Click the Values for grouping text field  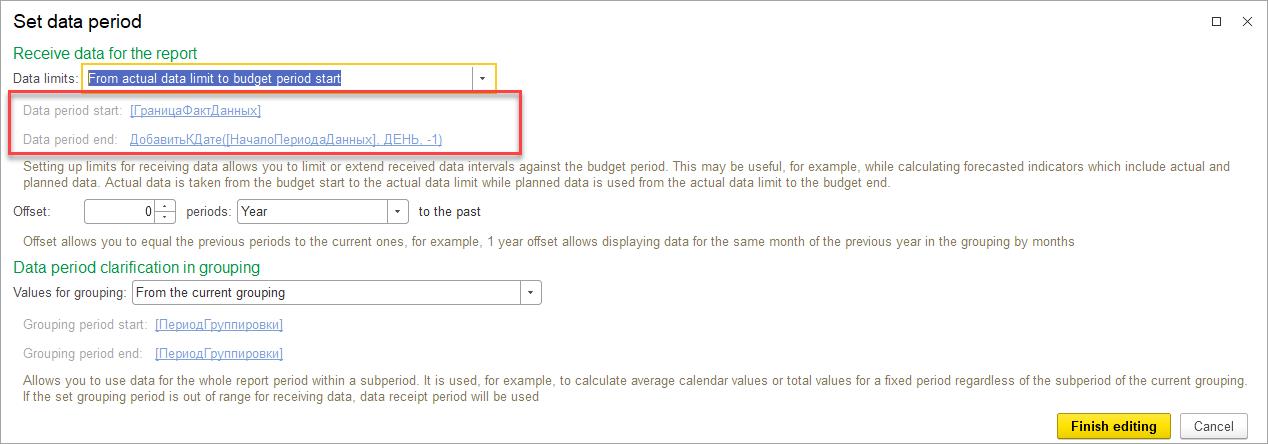(x=325, y=292)
